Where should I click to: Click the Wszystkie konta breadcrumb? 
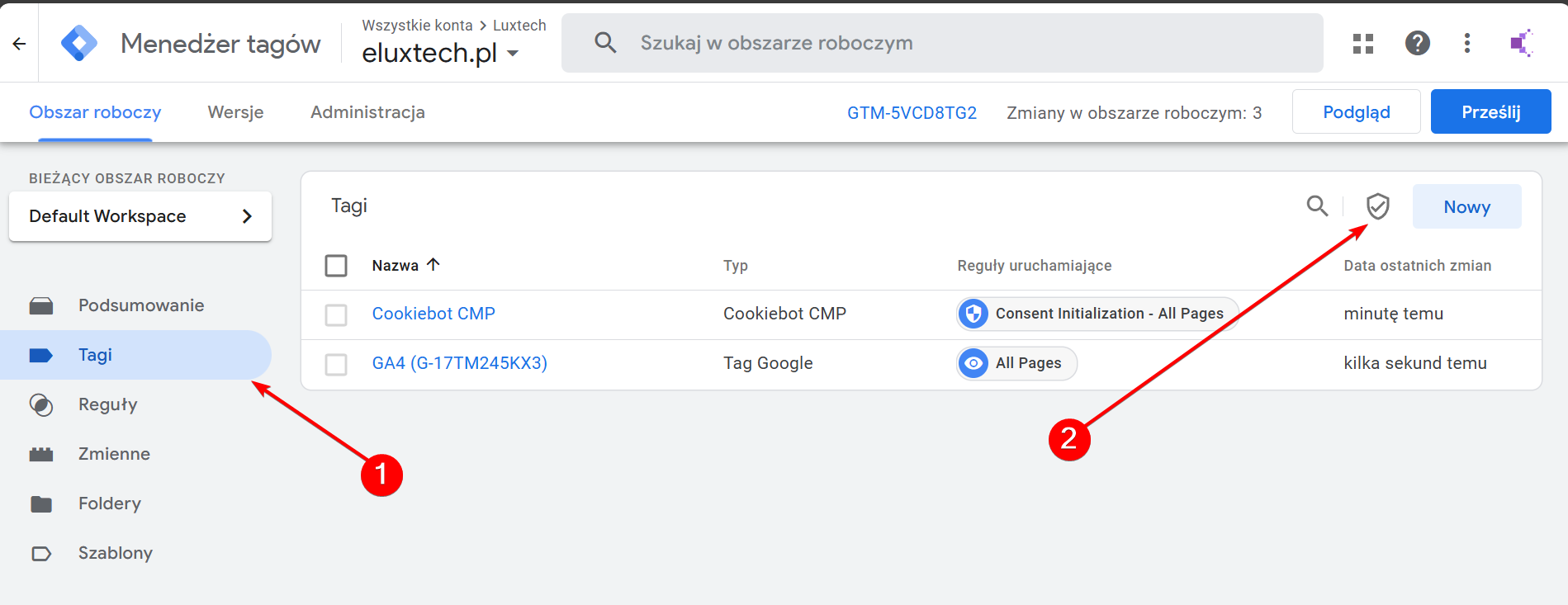click(417, 26)
